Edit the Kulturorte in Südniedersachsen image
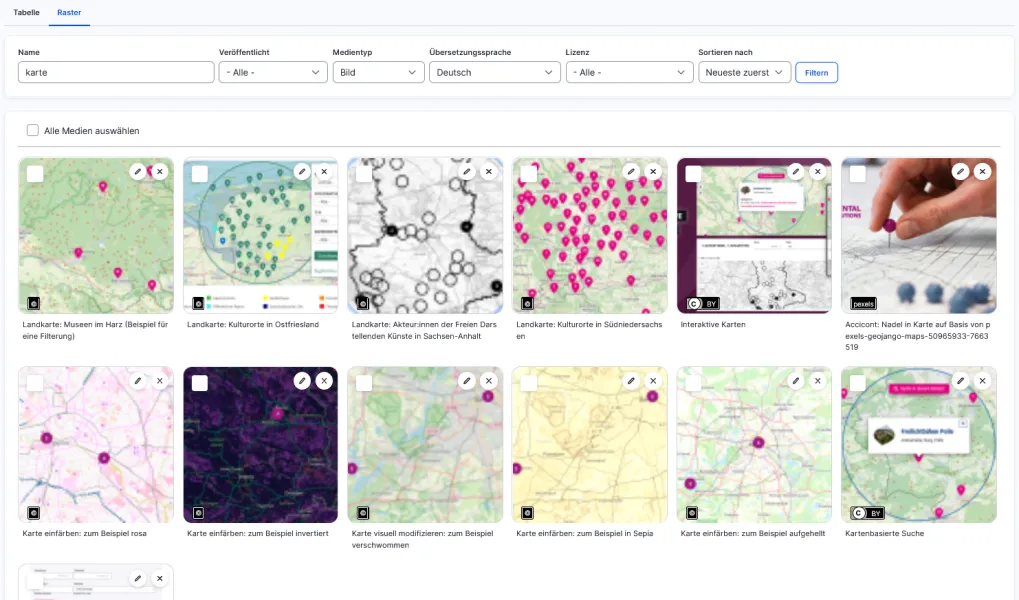1019x600 pixels. (x=631, y=172)
